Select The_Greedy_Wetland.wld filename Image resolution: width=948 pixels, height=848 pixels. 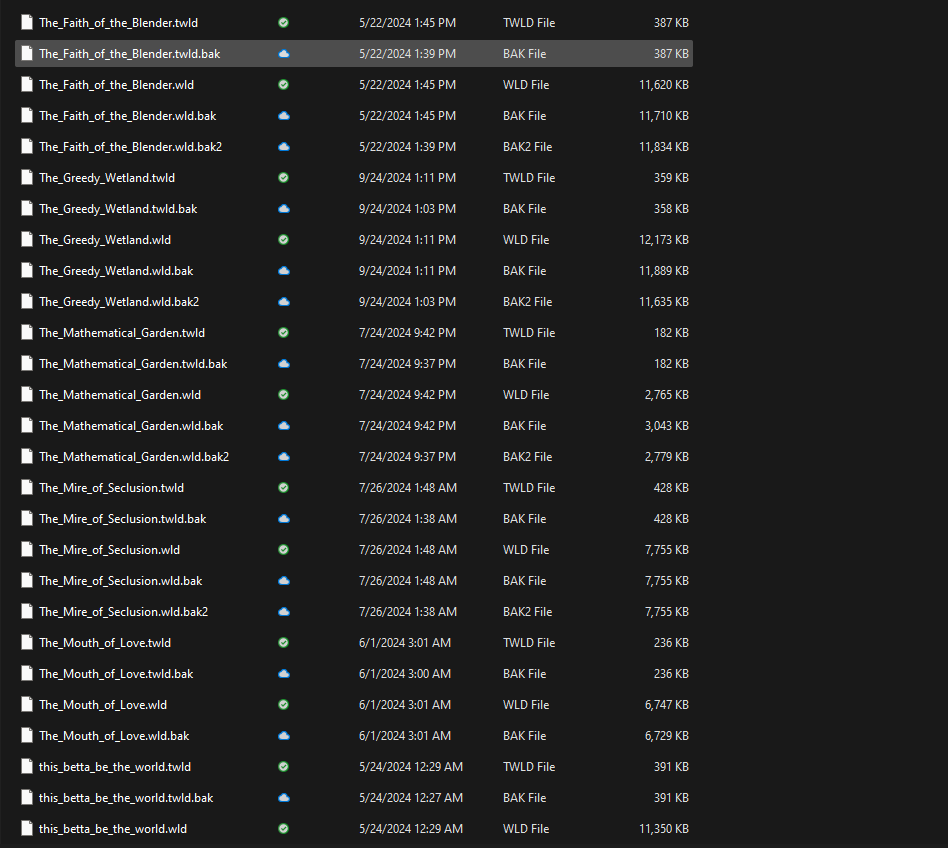click(105, 240)
